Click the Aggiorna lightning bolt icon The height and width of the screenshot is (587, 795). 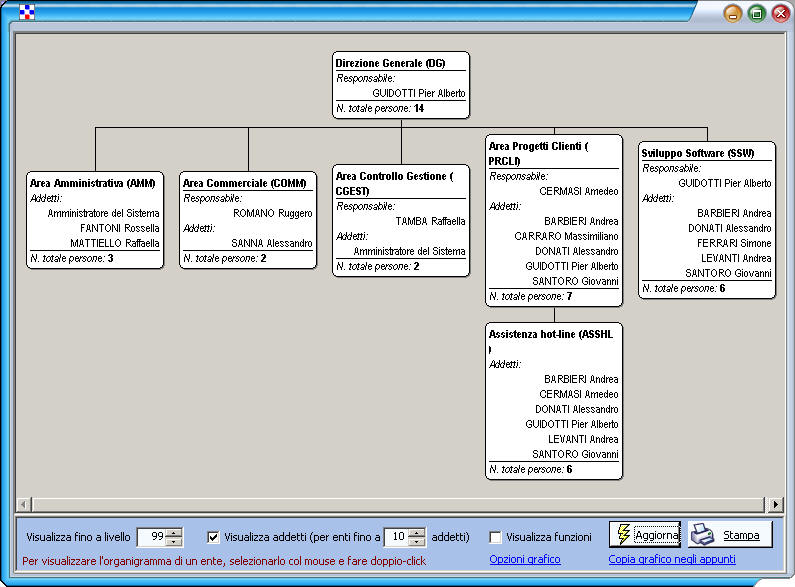tap(622, 534)
